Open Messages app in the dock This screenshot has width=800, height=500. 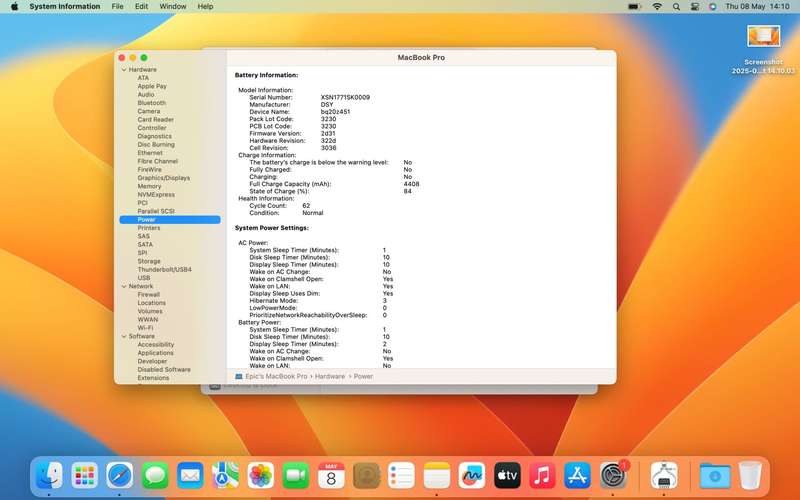155,475
